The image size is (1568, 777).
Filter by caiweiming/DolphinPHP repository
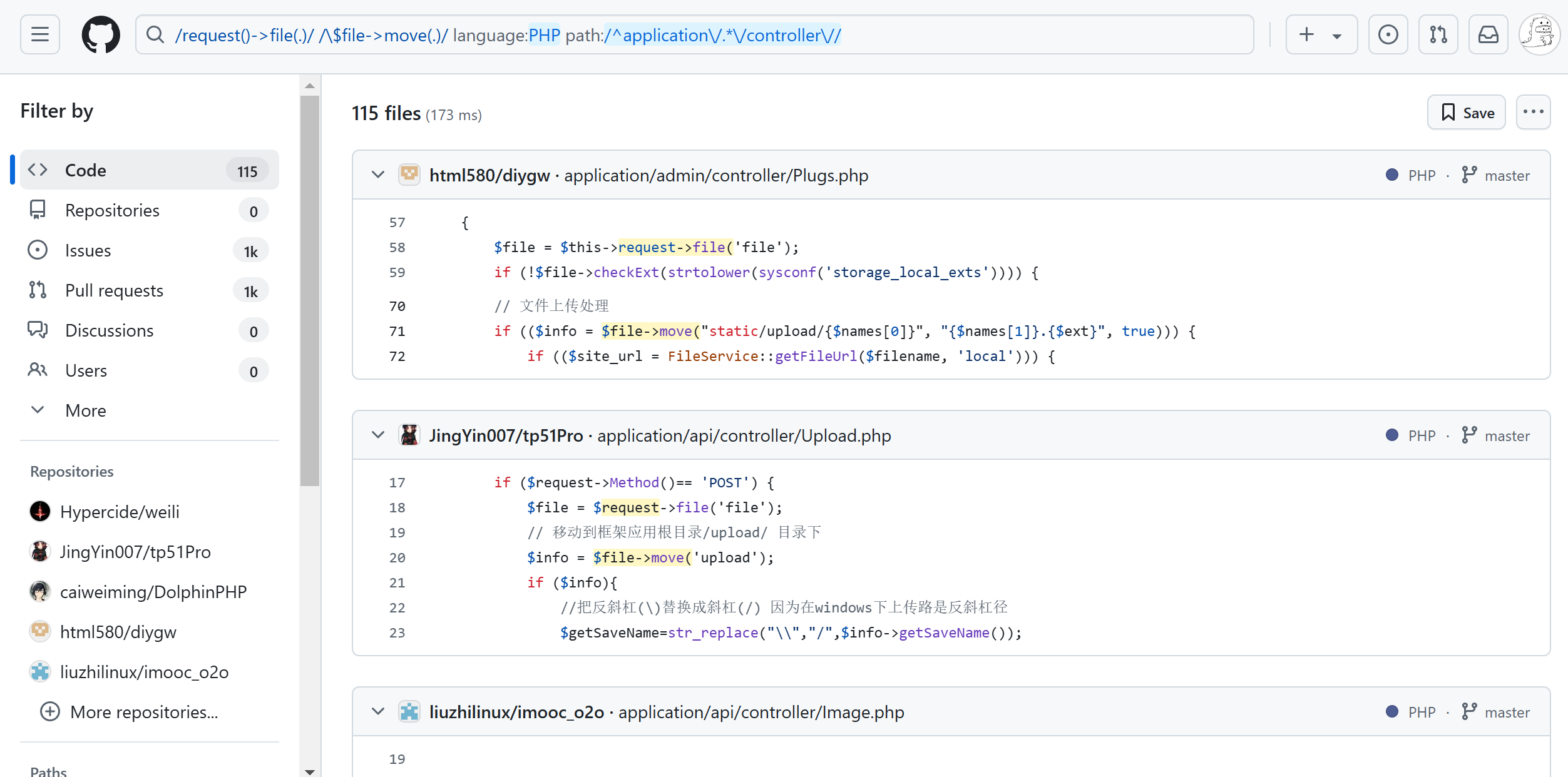pos(150,592)
